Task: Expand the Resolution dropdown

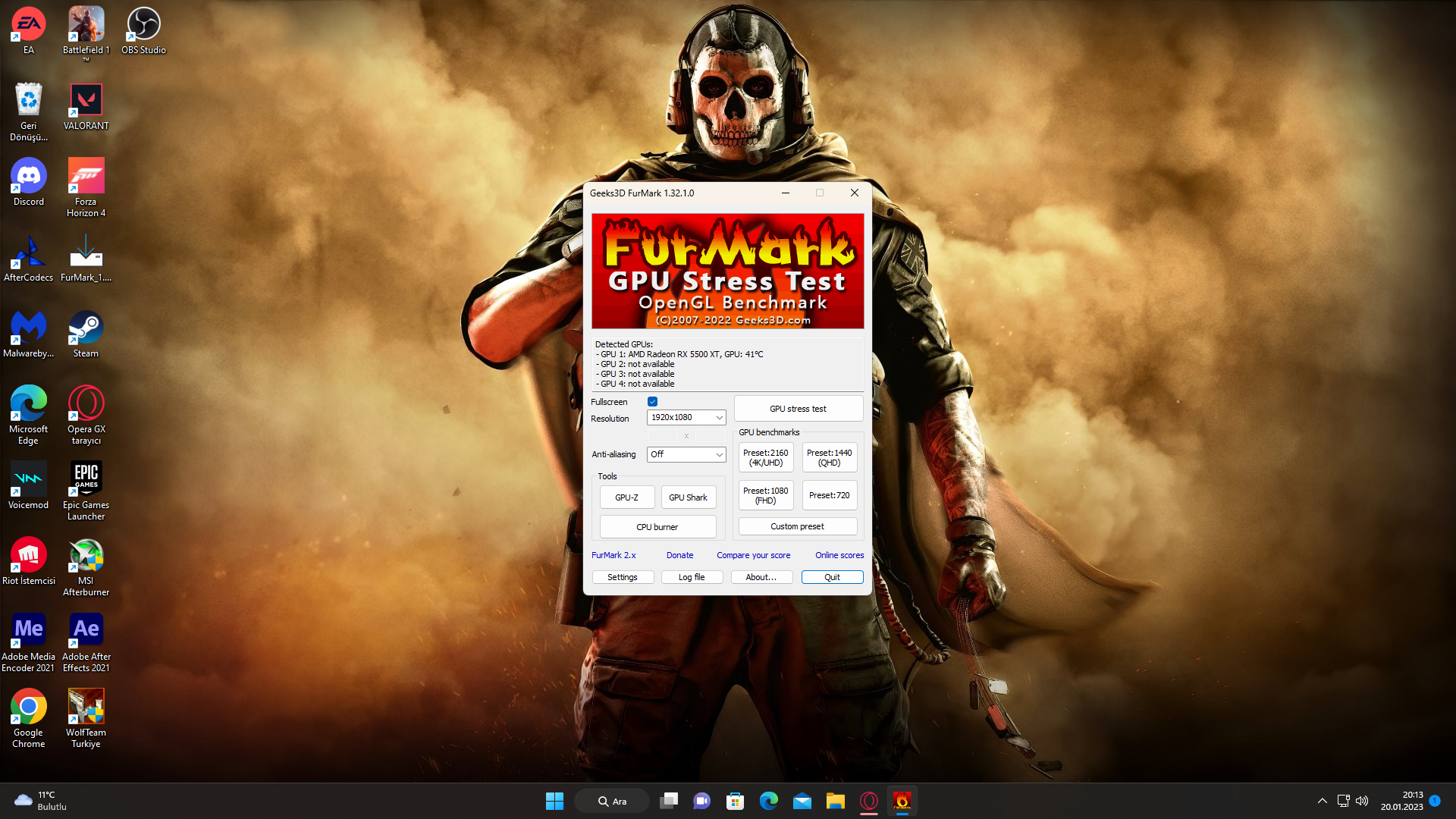Action: [x=686, y=418]
